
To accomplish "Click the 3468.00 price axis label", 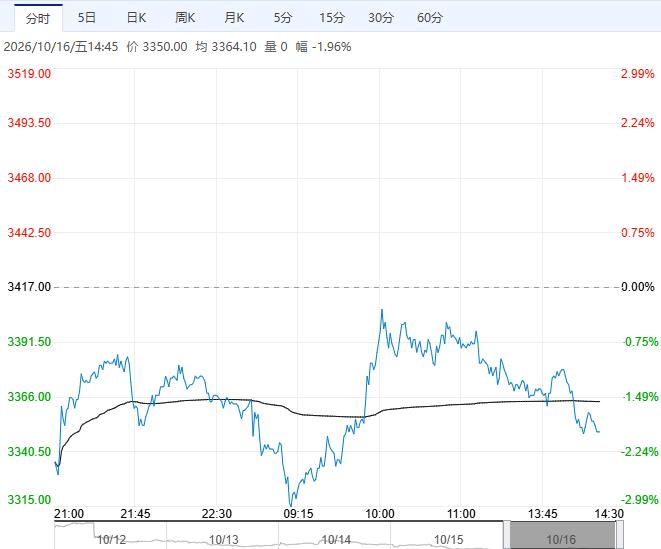I will 29,178.
